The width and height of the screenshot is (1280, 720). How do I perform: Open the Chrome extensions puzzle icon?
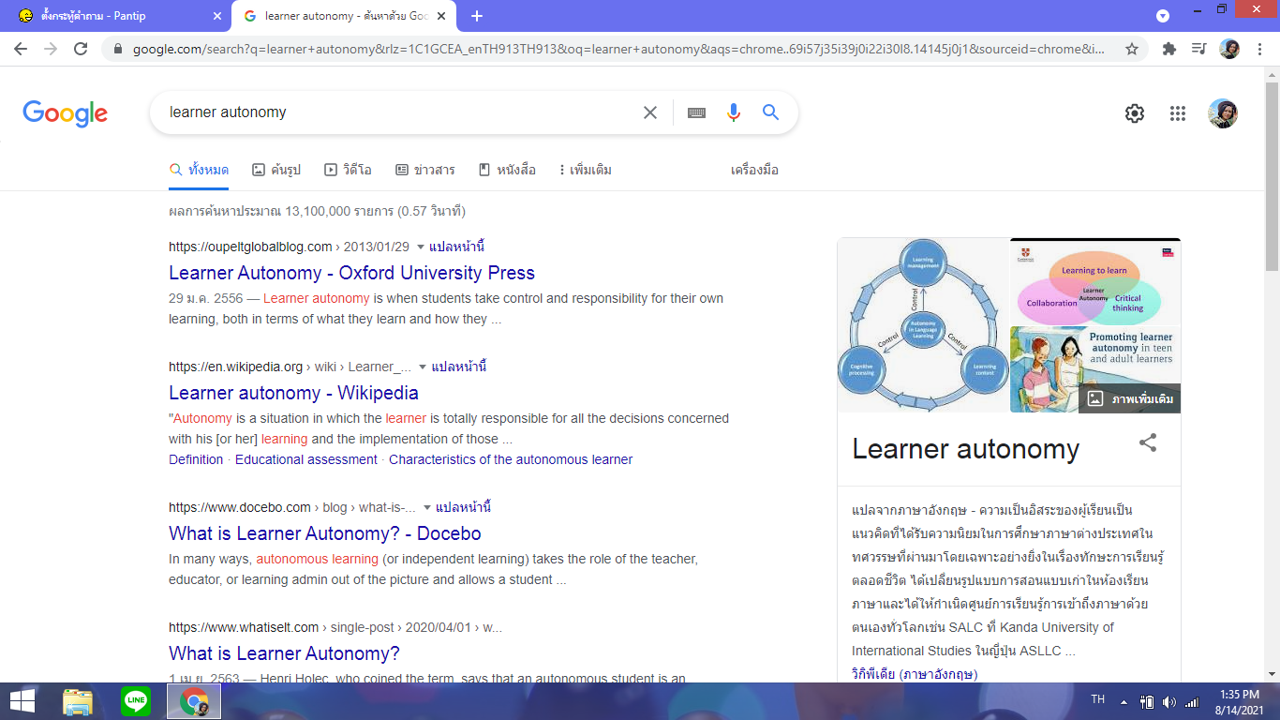click(x=1169, y=49)
